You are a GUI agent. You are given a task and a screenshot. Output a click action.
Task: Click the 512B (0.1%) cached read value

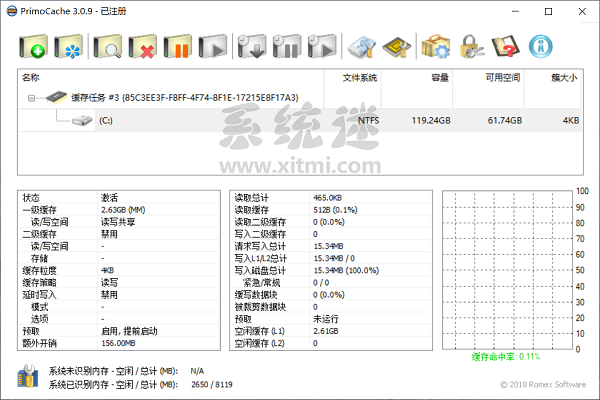[335, 210]
